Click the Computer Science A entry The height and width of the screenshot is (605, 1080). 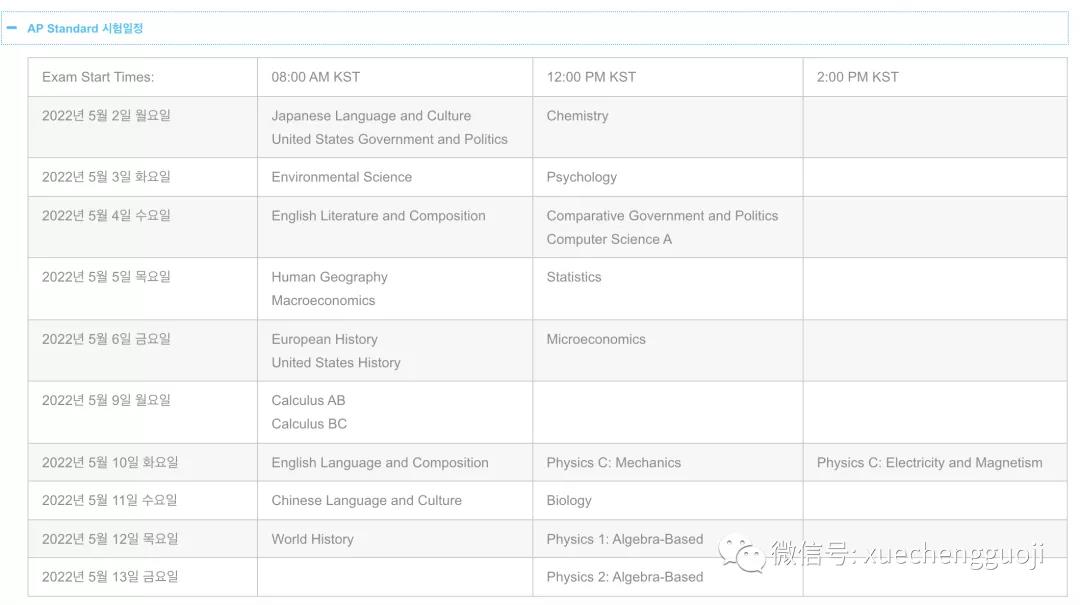[x=609, y=239]
